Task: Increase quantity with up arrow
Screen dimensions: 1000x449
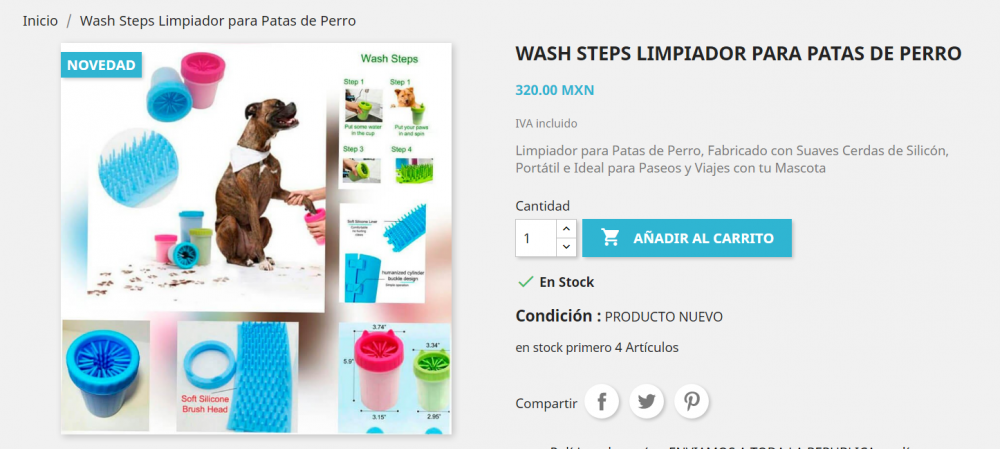Action: (x=566, y=229)
